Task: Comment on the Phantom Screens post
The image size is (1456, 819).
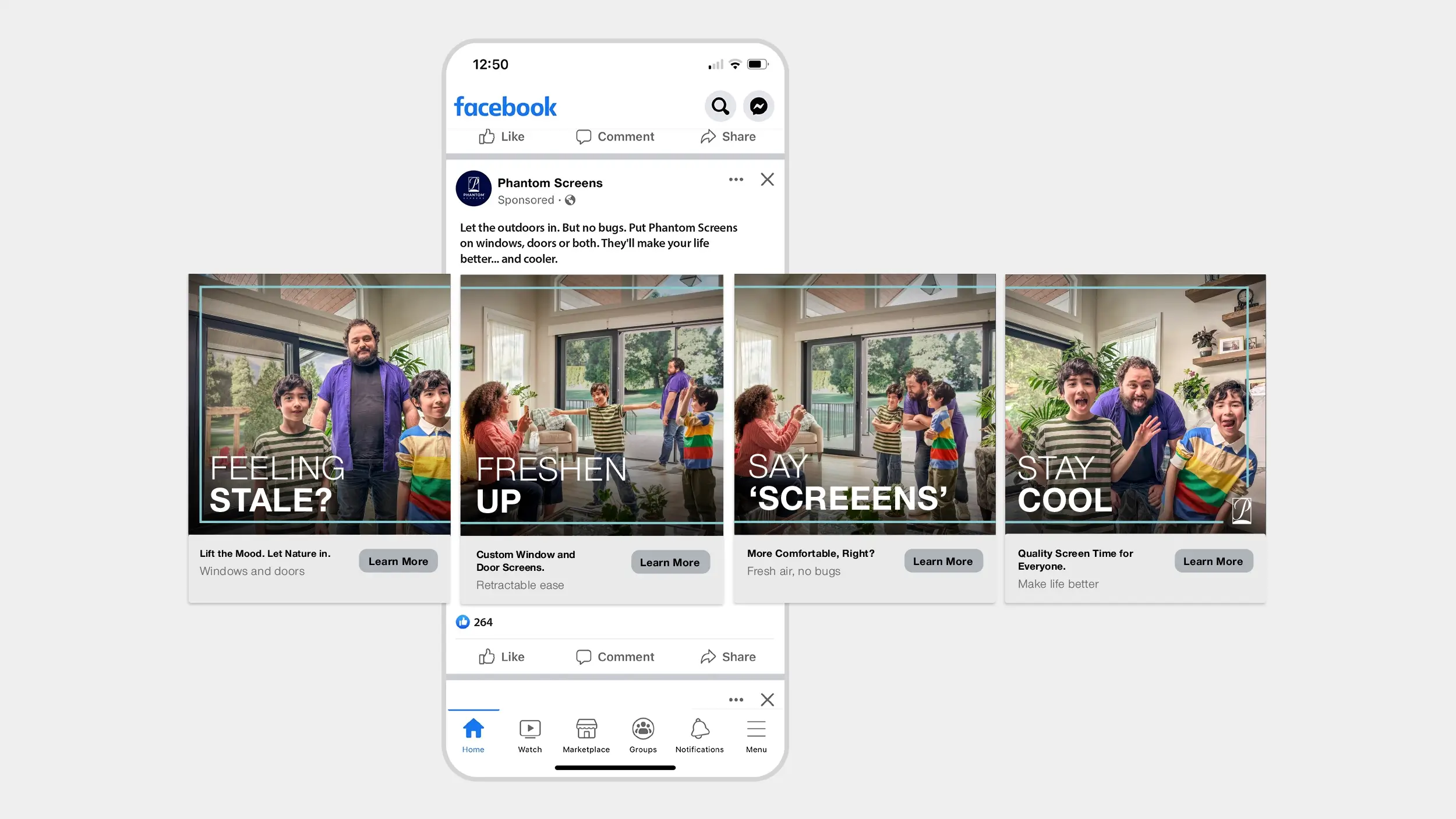Action: (615, 656)
